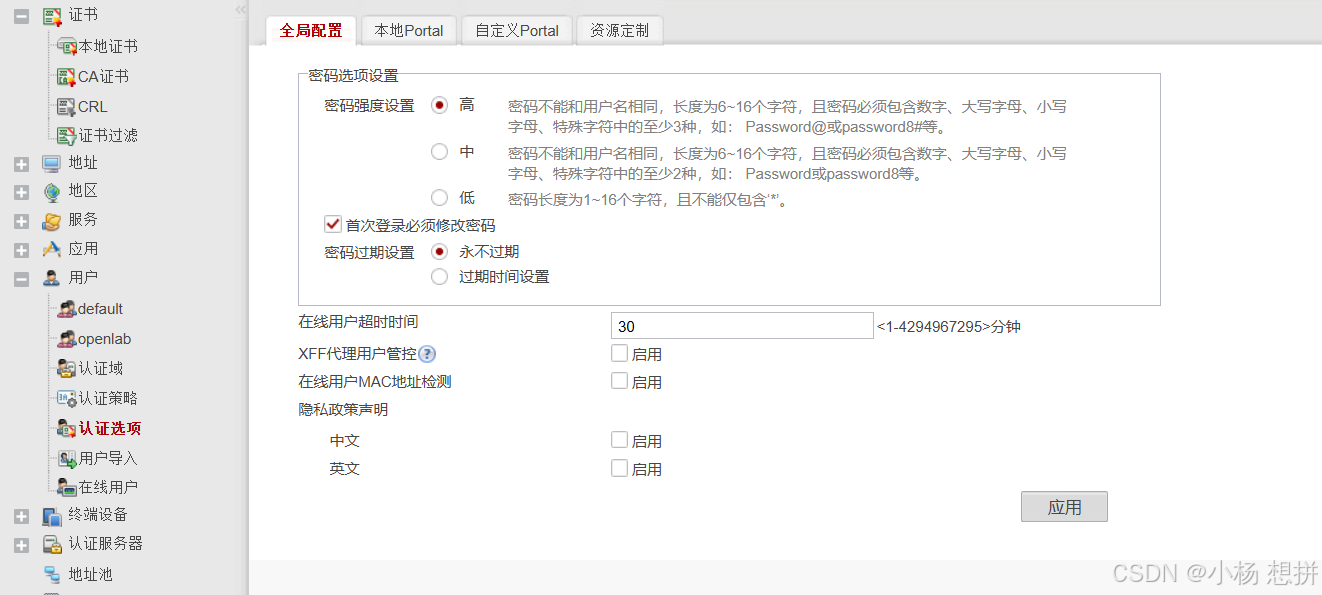Enable 中文 privacy policy checkbox
This screenshot has height=595, width=1322.
point(619,440)
